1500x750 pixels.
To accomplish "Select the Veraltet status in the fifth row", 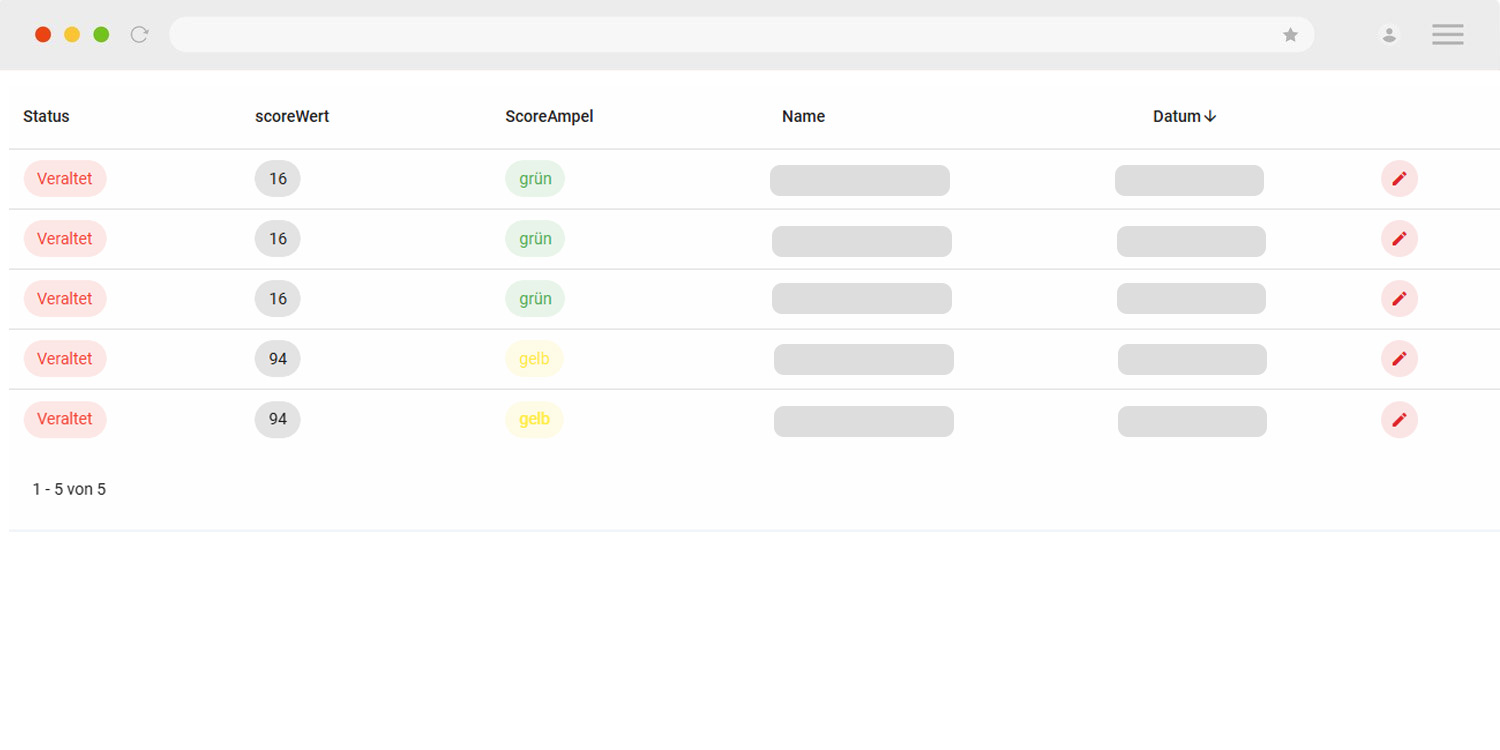I will click(x=65, y=419).
